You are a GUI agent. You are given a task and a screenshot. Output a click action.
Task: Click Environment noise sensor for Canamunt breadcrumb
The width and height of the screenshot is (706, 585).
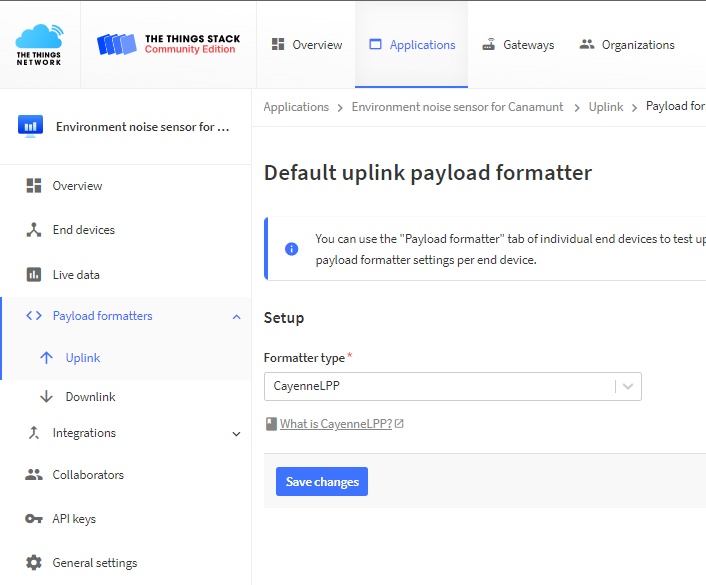coord(457,107)
